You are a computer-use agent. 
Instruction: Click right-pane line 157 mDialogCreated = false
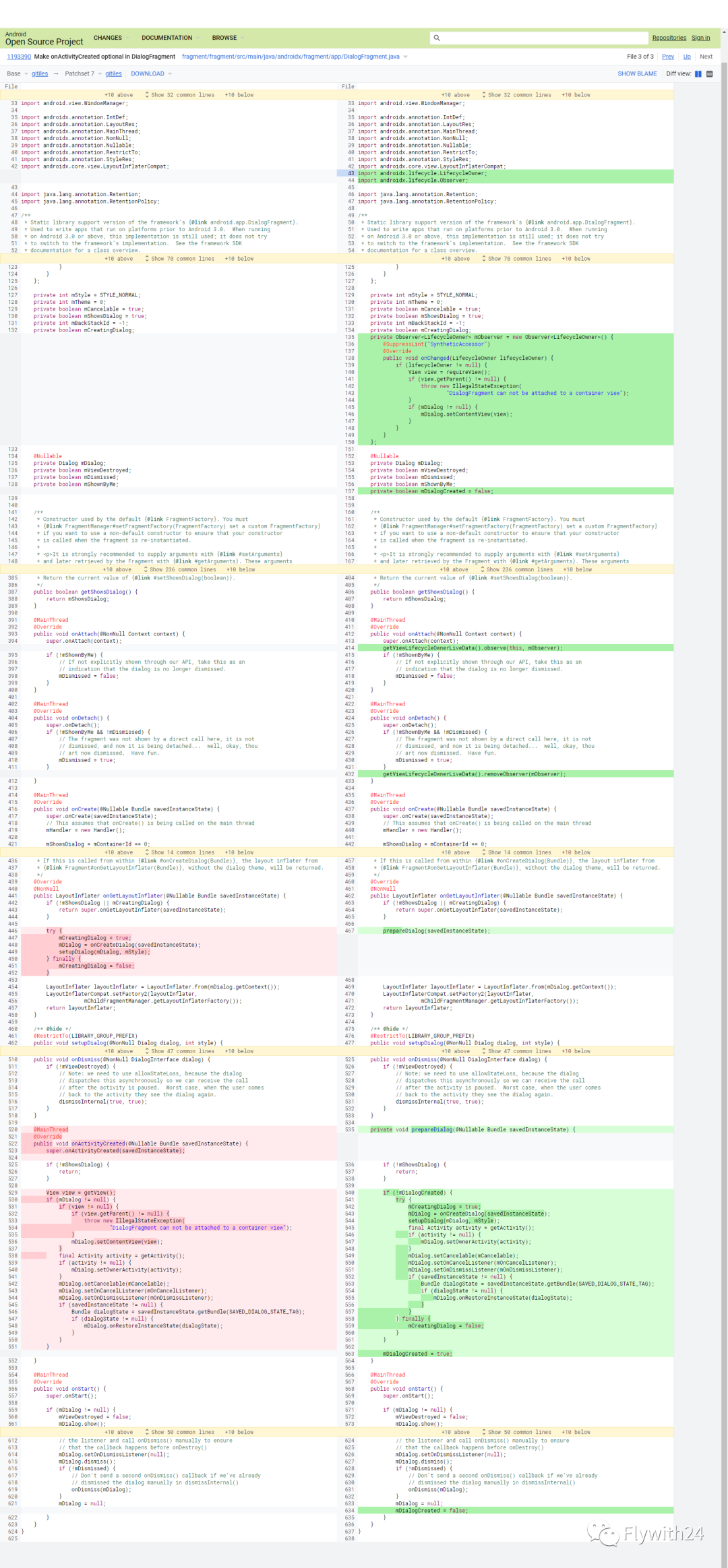[515, 491]
